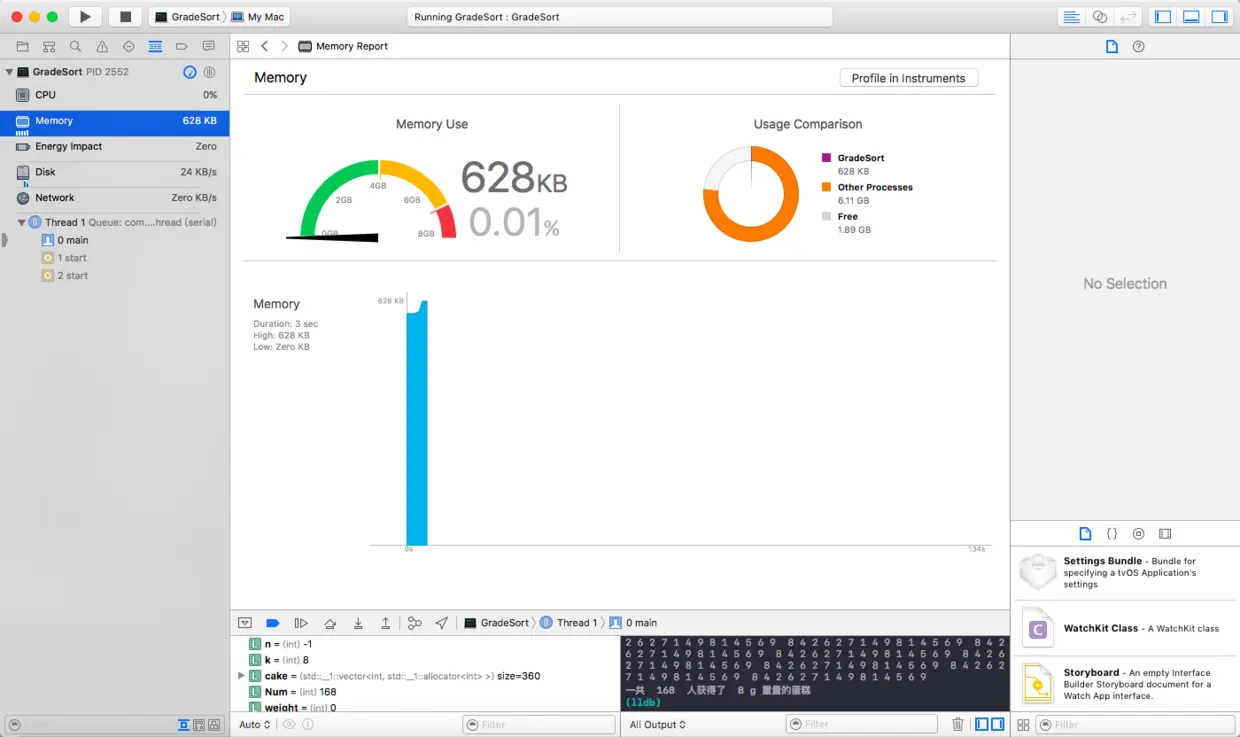This screenshot has width=1240, height=737.
Task: Go back using the left chevron
Action: (x=264, y=46)
